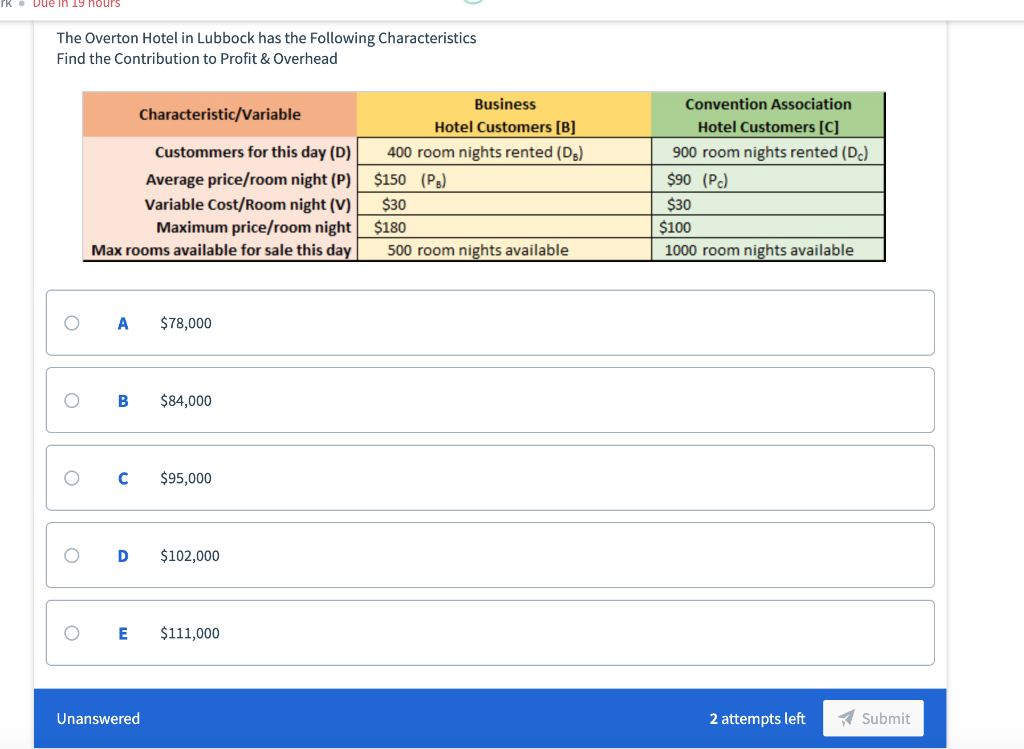
Task: Select radio button for answer D $102,000
Action: click(72, 556)
